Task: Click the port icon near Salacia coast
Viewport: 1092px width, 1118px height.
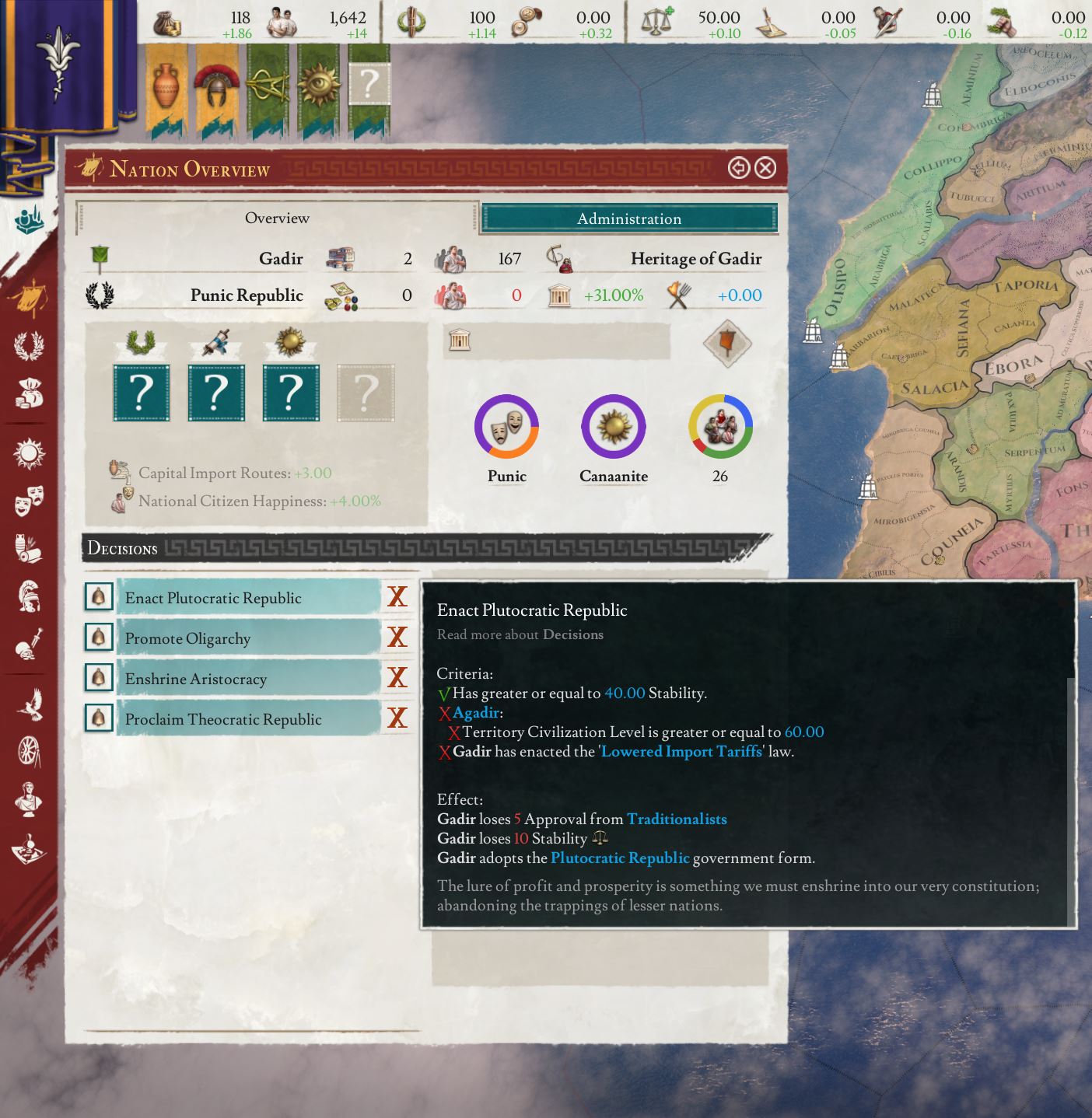Action: (x=840, y=358)
